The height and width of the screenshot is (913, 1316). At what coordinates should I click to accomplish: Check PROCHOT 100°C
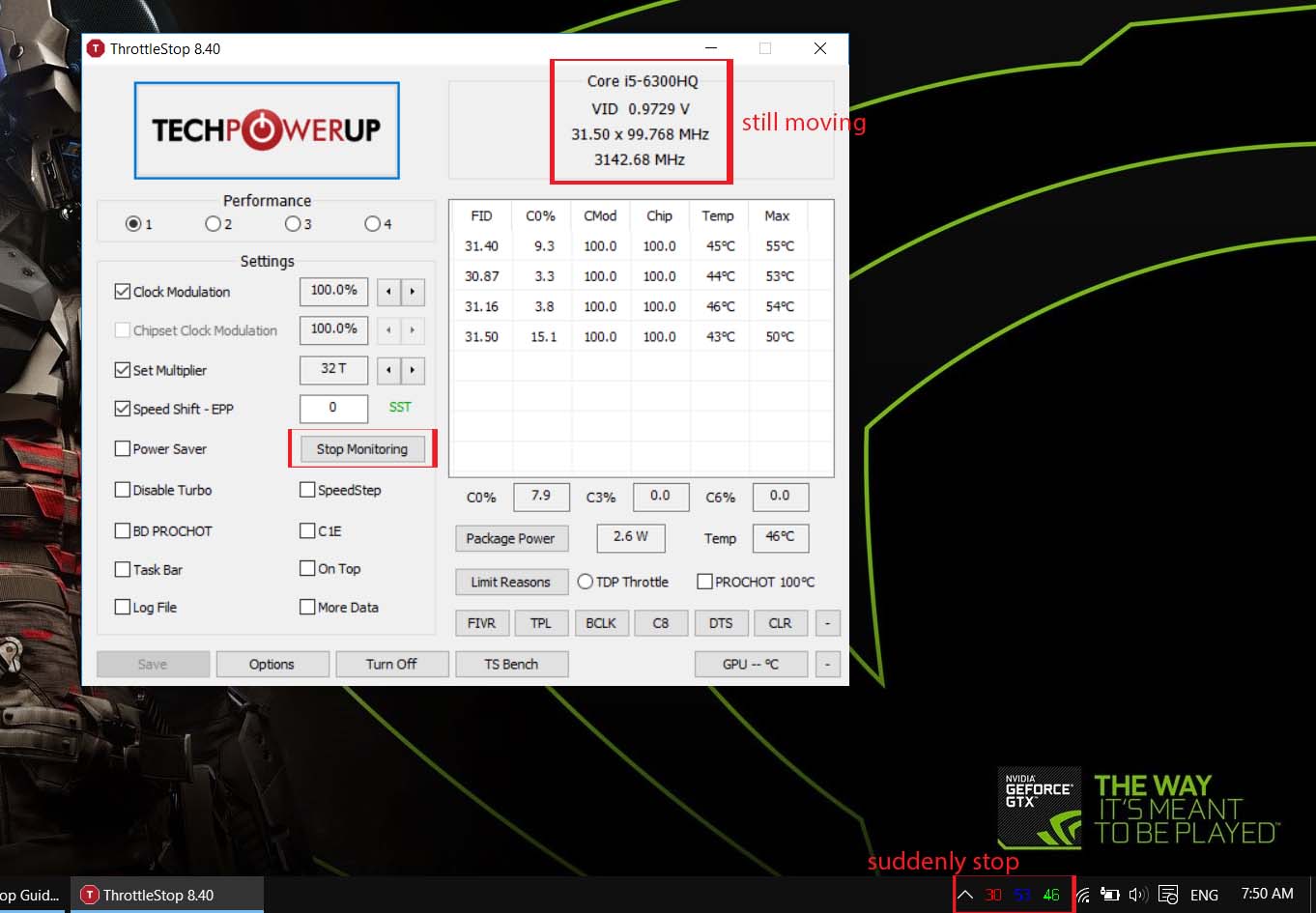point(704,582)
